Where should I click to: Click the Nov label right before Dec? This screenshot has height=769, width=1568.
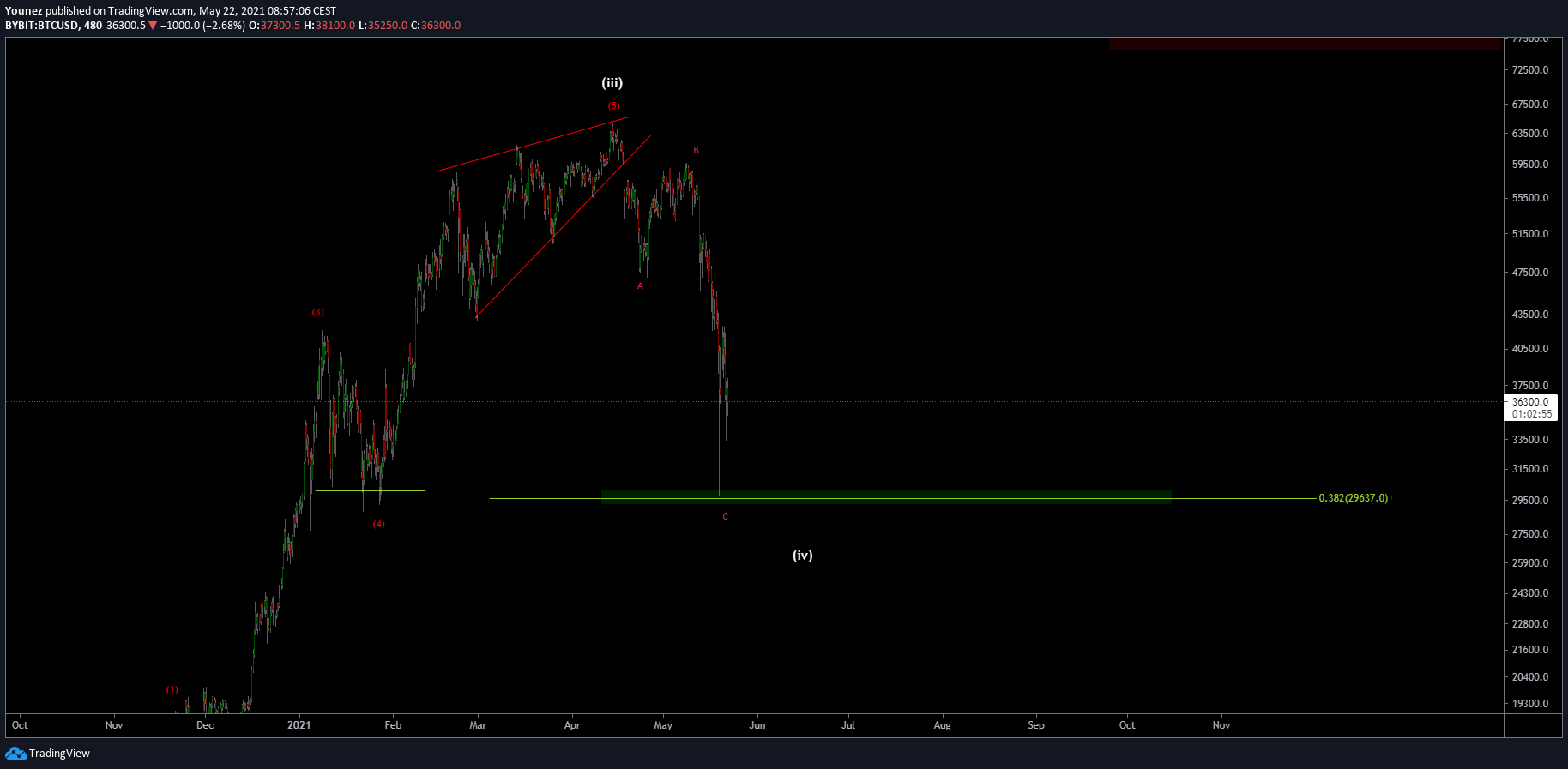[x=114, y=725]
